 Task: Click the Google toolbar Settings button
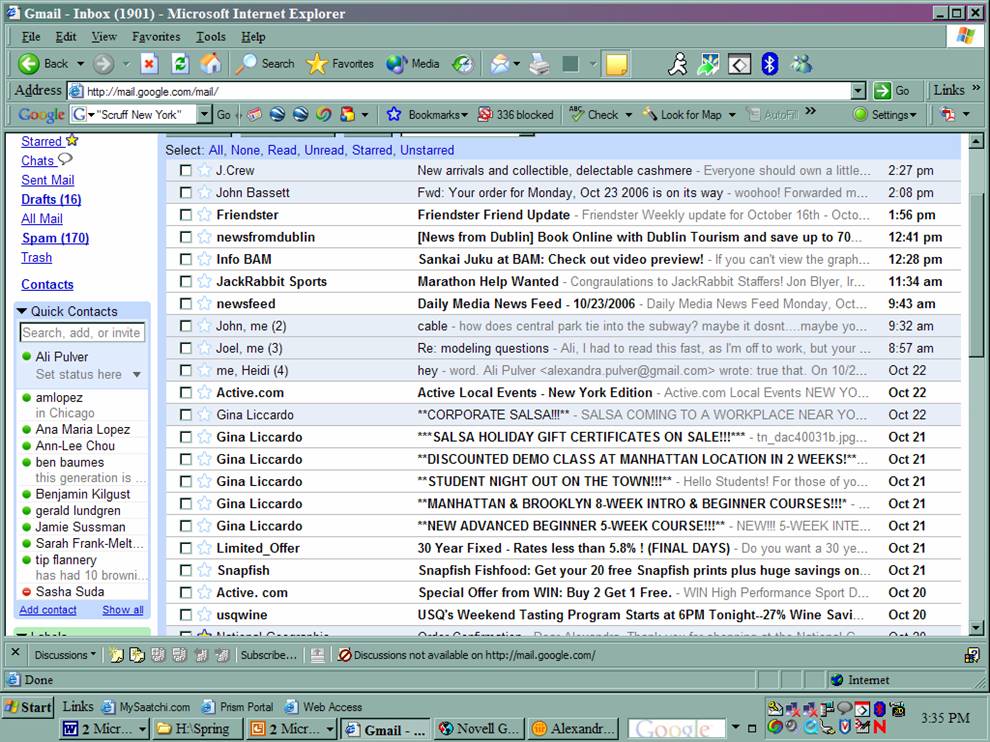pos(885,114)
